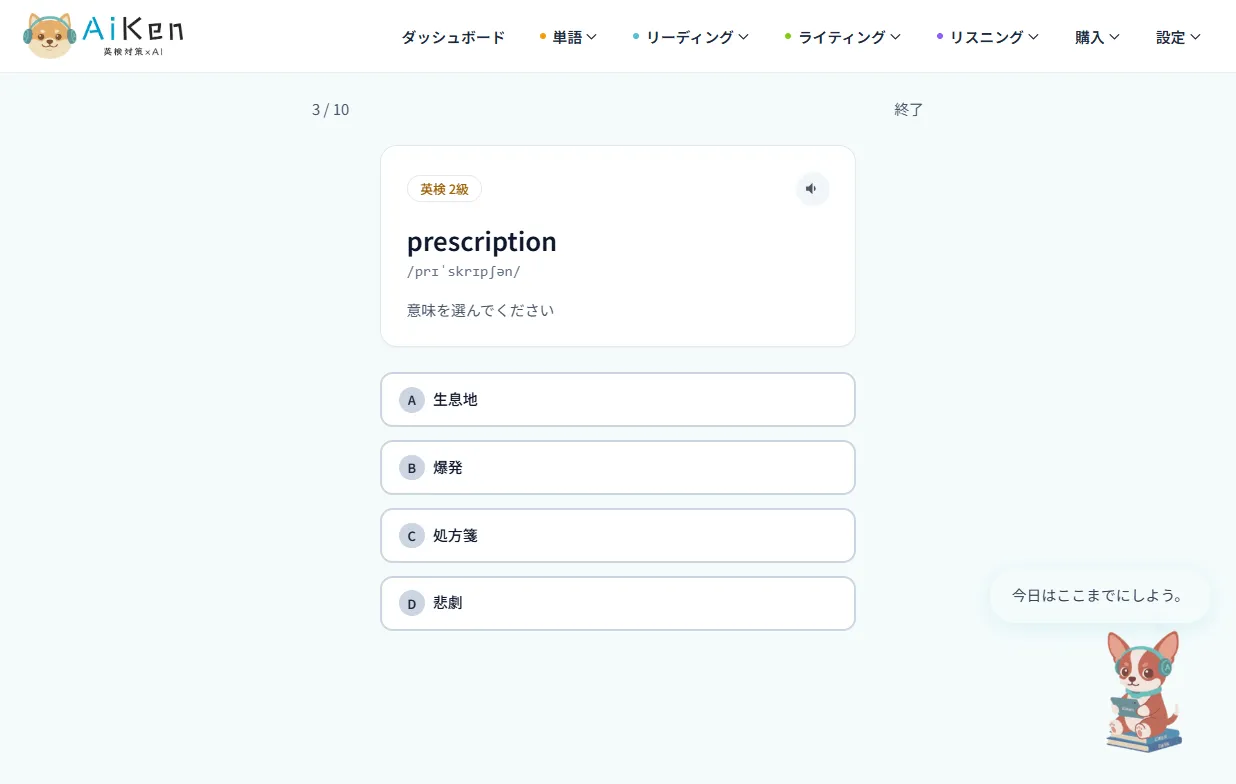Go to ダッシュボード in navigation
The image size is (1236, 784).
coord(453,37)
